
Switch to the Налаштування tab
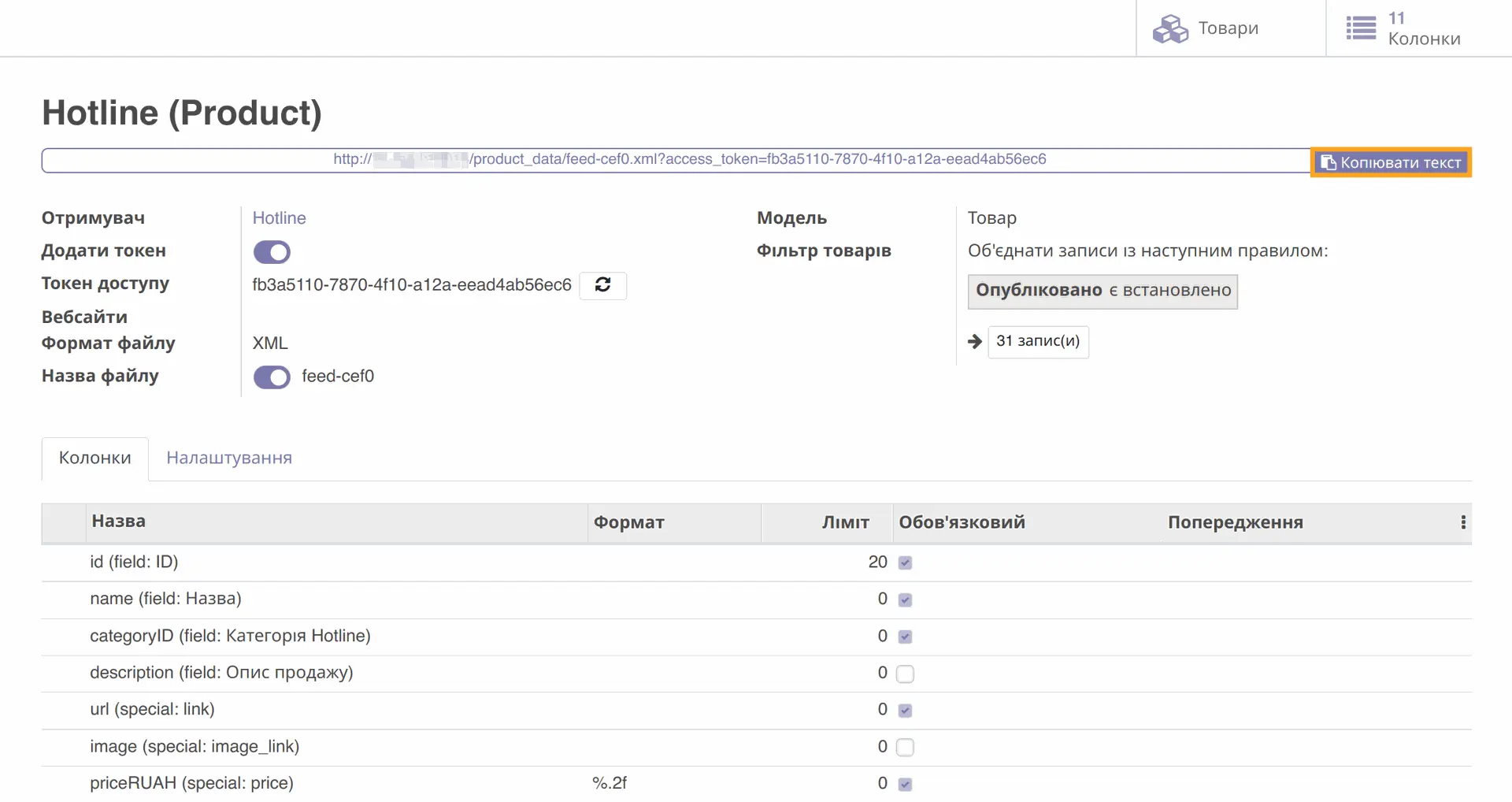[229, 458]
